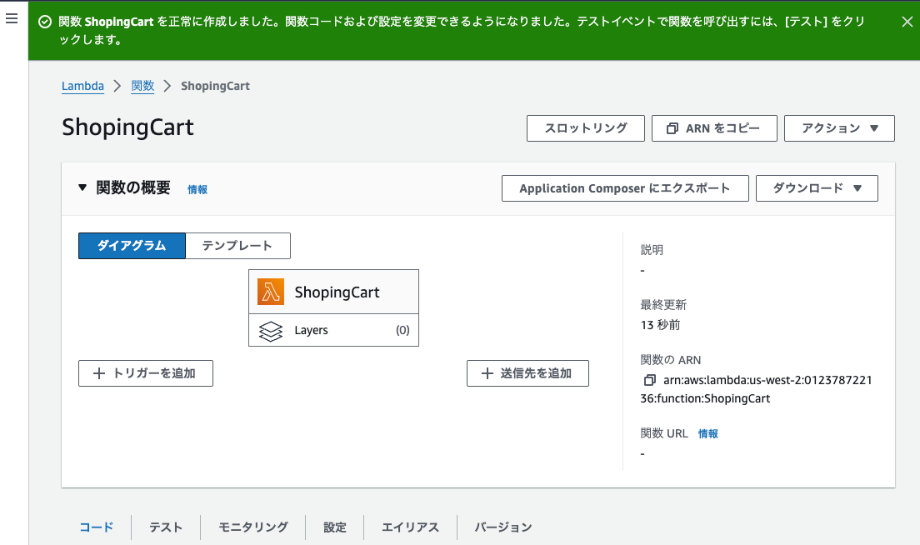This screenshot has width=920, height=545.
Task: Add a trigger with トリガーを追加
Action: (146, 374)
